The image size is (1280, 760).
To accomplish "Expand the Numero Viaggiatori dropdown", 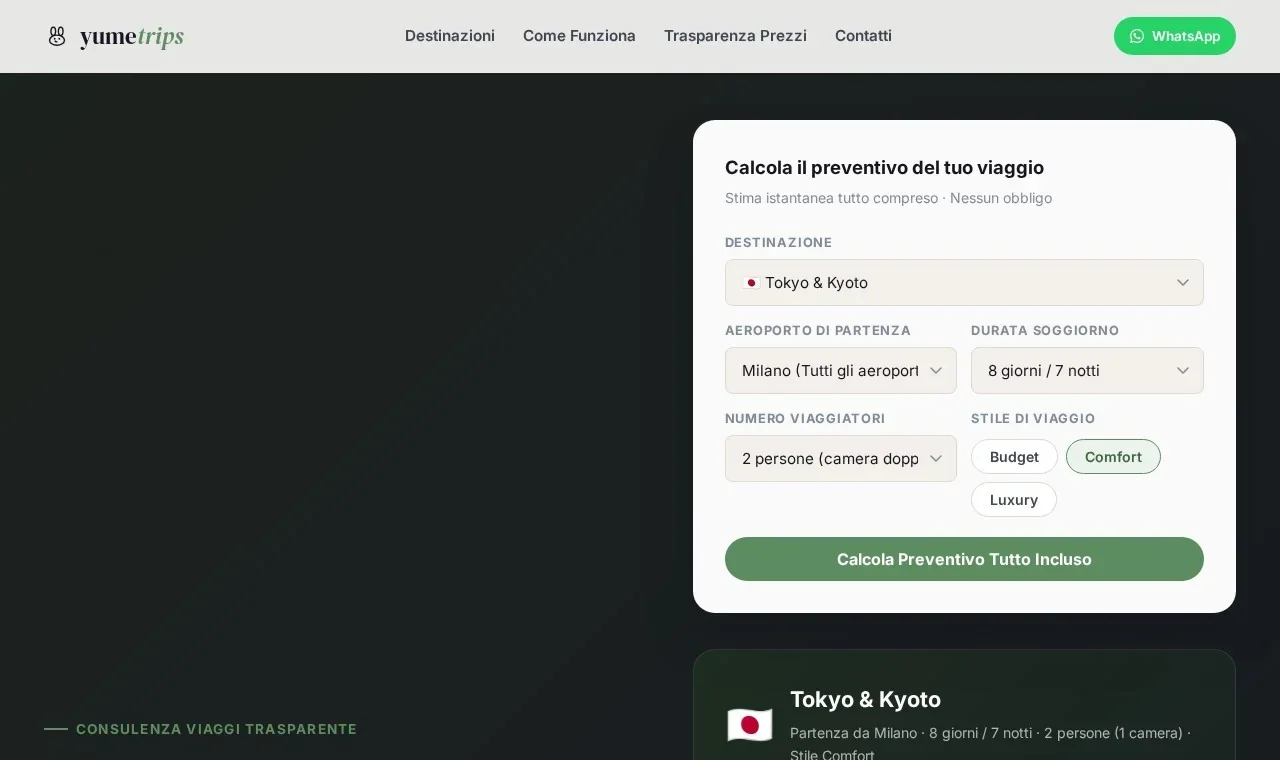I will (x=841, y=459).
